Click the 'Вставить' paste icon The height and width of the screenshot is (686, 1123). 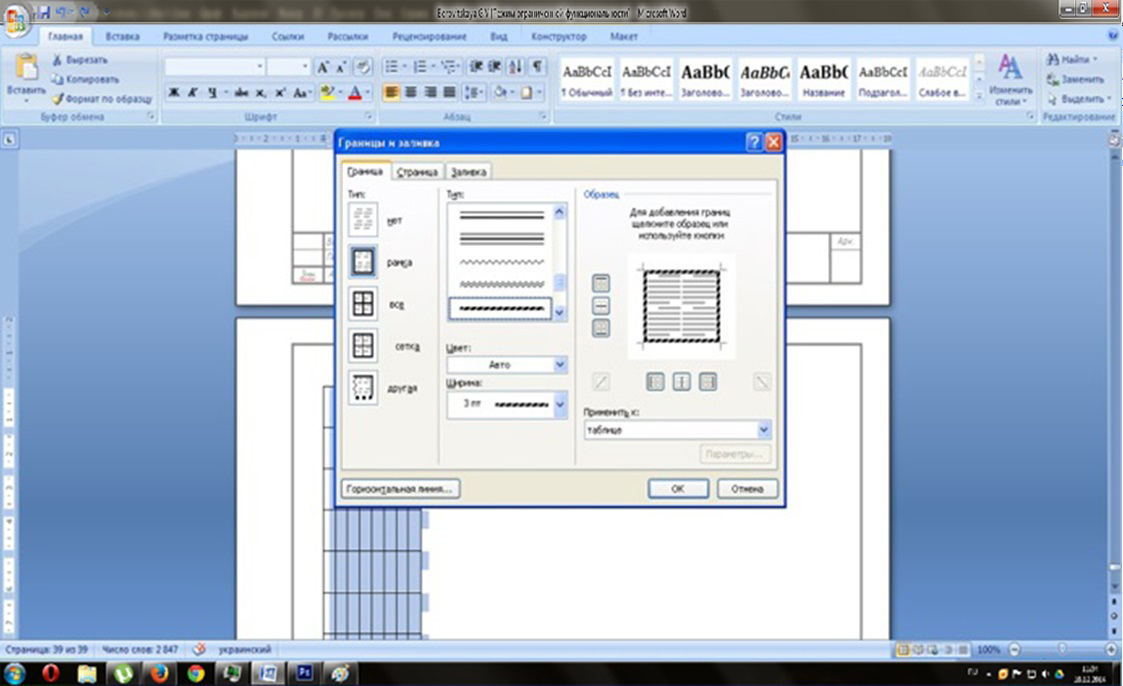tap(26, 68)
